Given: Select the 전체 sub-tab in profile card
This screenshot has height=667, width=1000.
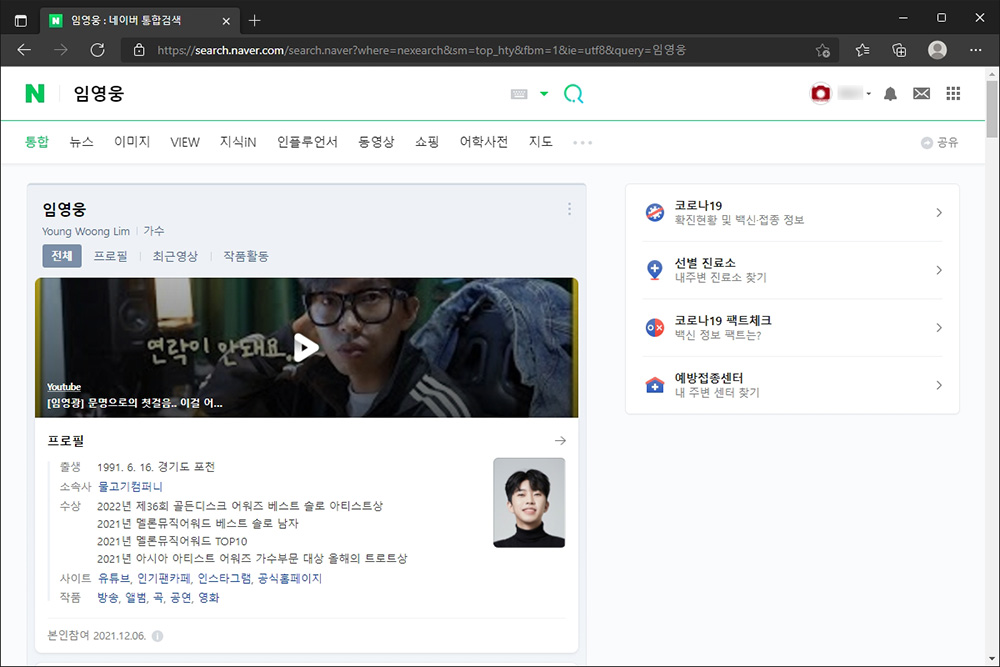Looking at the screenshot, I should click(x=62, y=256).
